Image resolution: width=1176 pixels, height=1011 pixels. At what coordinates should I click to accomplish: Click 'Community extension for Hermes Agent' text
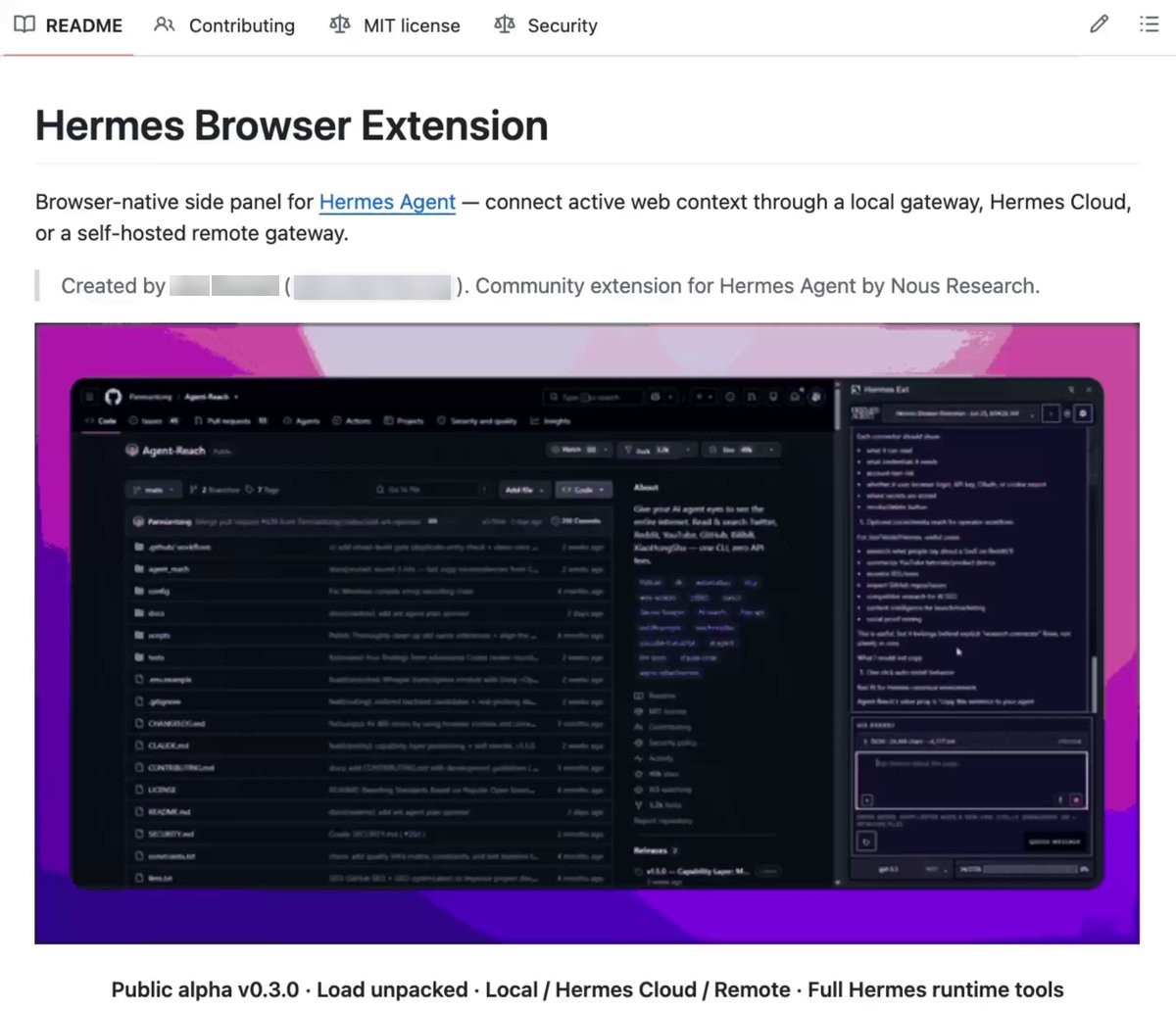(x=665, y=286)
